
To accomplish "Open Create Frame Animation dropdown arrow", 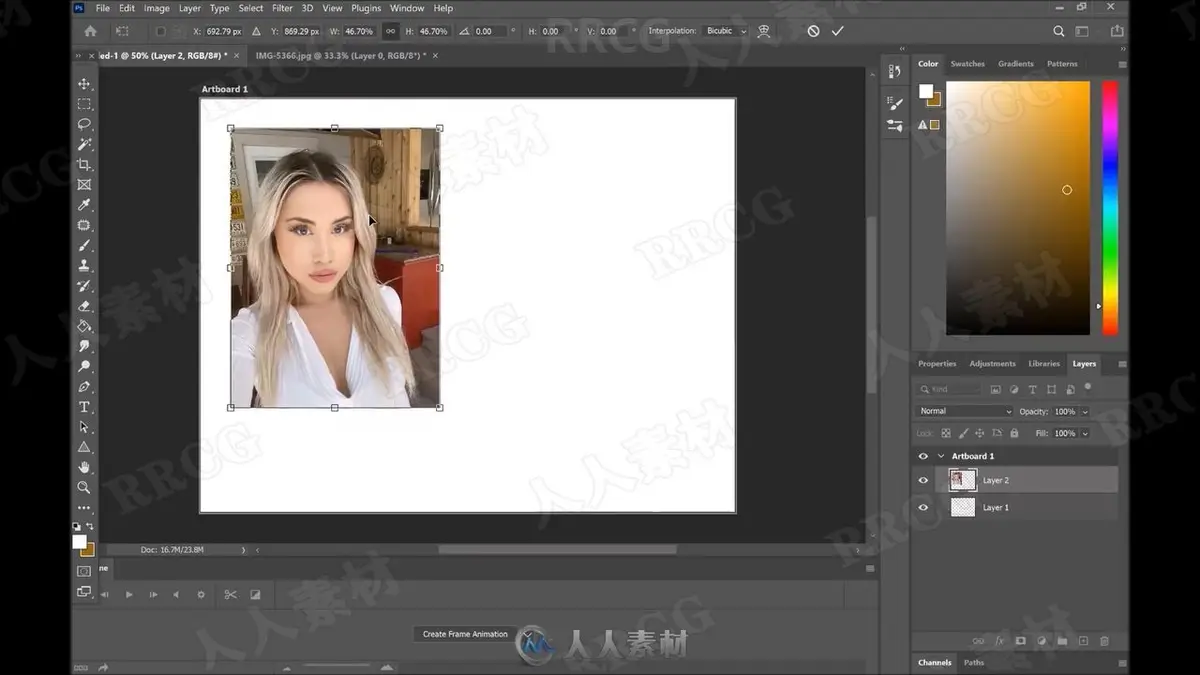I will [x=526, y=634].
